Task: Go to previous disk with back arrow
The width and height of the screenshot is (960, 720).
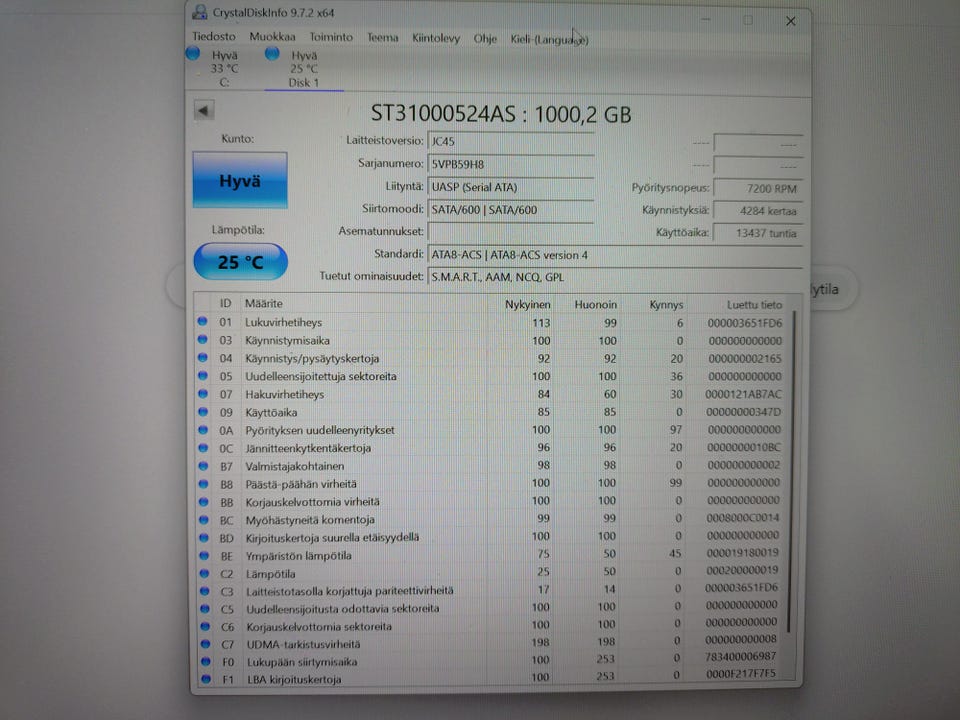Action: tap(204, 111)
